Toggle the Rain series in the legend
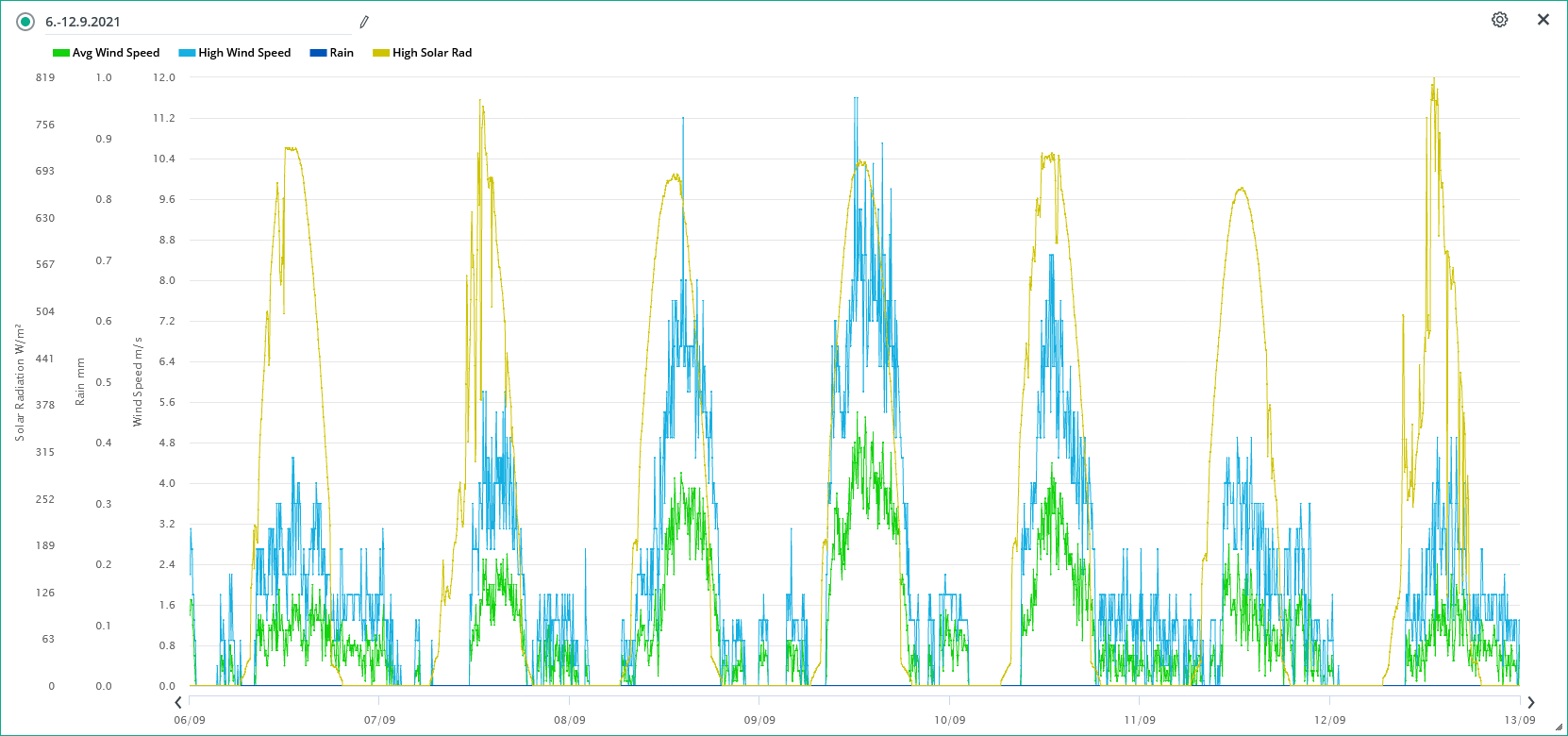Viewport: 1568px width, 736px height. (x=341, y=53)
